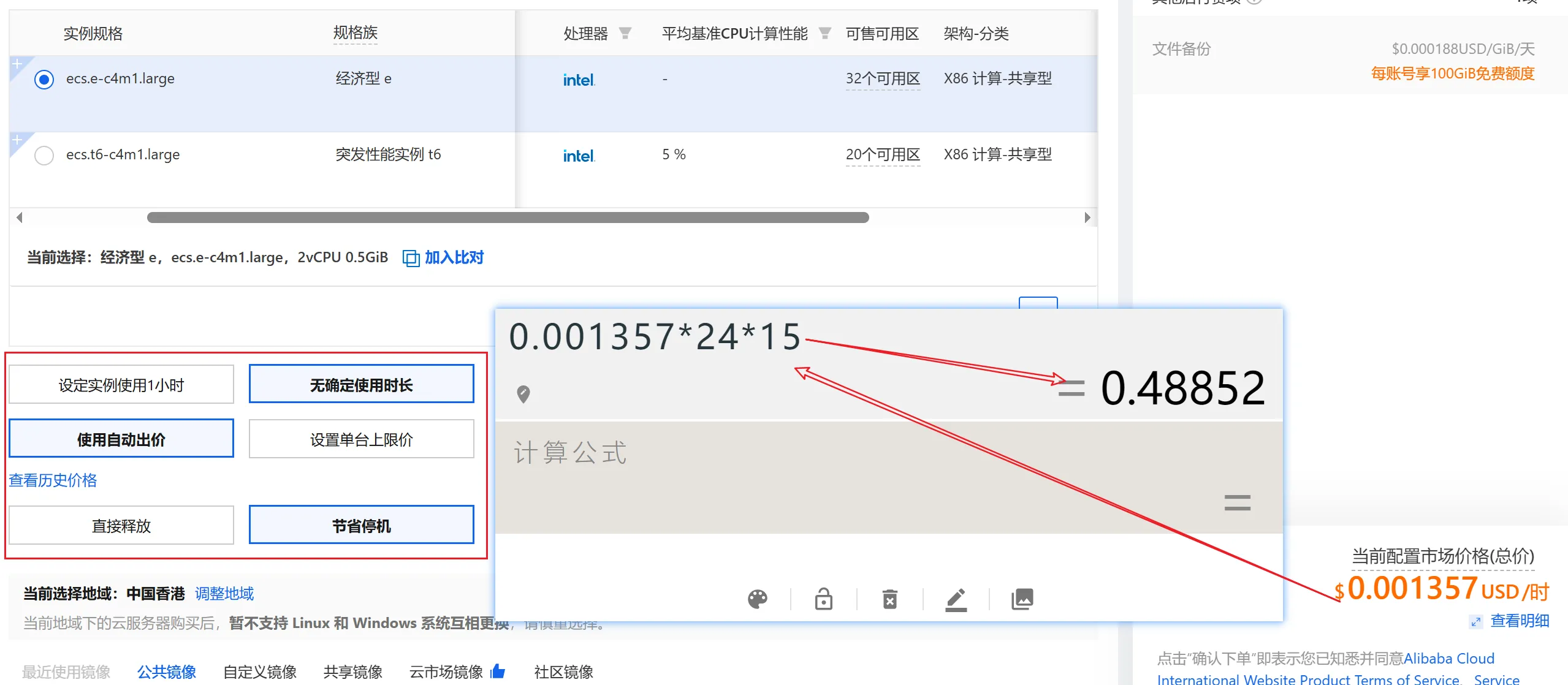Image resolution: width=1568 pixels, height=685 pixels.
Task: Switch to the 最近使用镜像 tab
Action: [66, 672]
